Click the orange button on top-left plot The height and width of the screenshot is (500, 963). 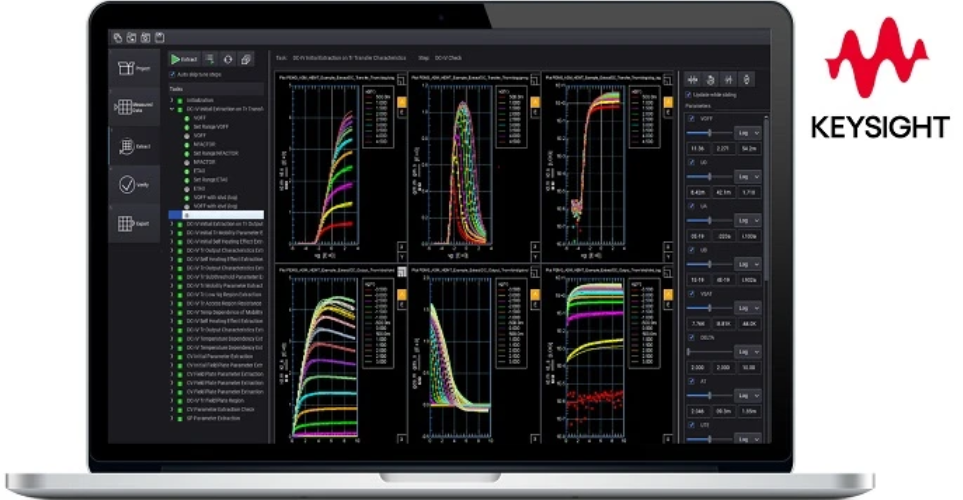pos(401,100)
